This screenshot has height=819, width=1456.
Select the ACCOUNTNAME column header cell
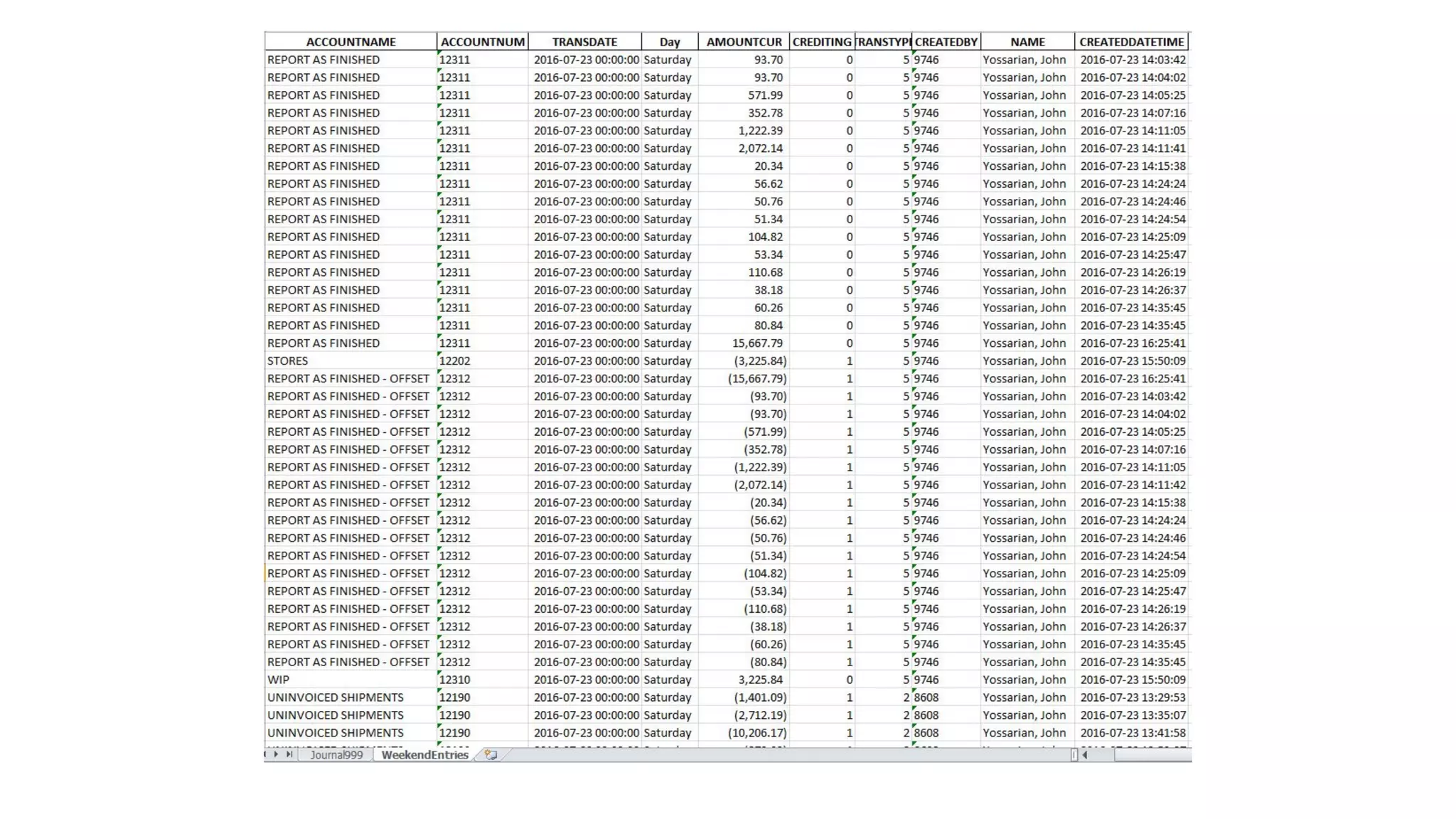click(x=350, y=42)
